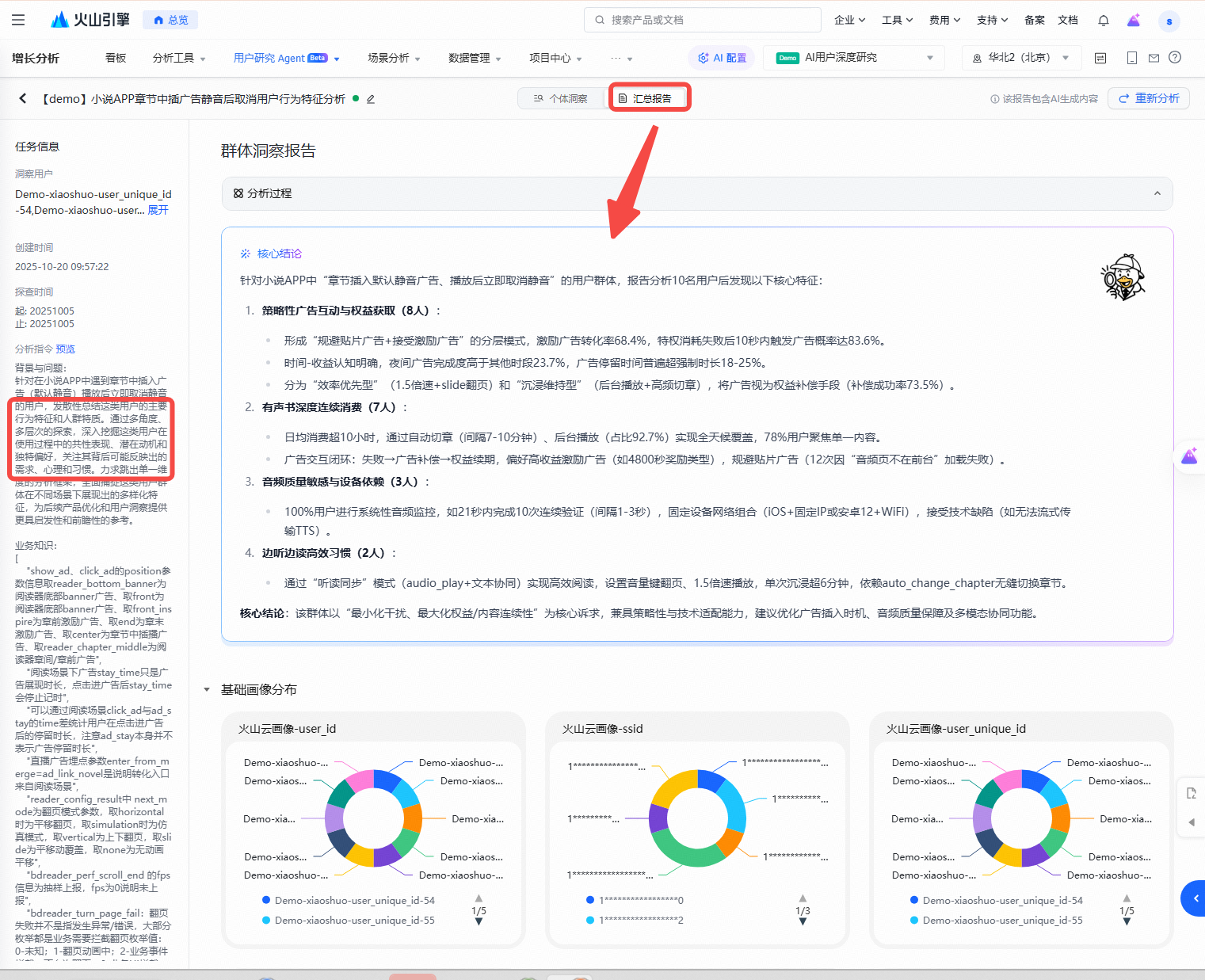Focus the 搜索产品或文档 search field
Screen dimensions: 1205x980
702,20
